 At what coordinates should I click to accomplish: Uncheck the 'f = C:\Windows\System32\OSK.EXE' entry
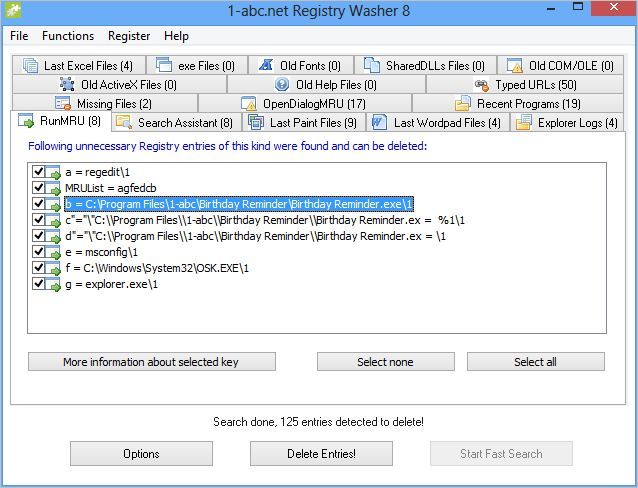click(38, 267)
